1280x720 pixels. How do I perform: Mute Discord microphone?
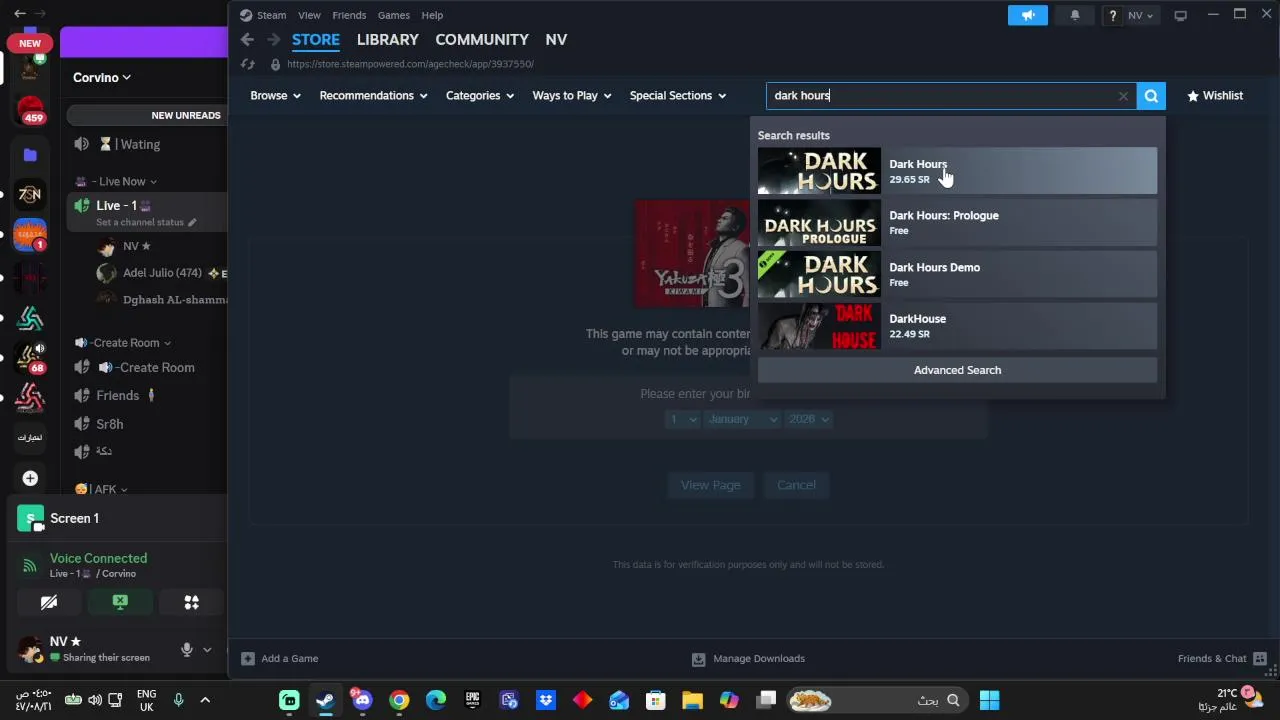pyautogui.click(x=186, y=649)
